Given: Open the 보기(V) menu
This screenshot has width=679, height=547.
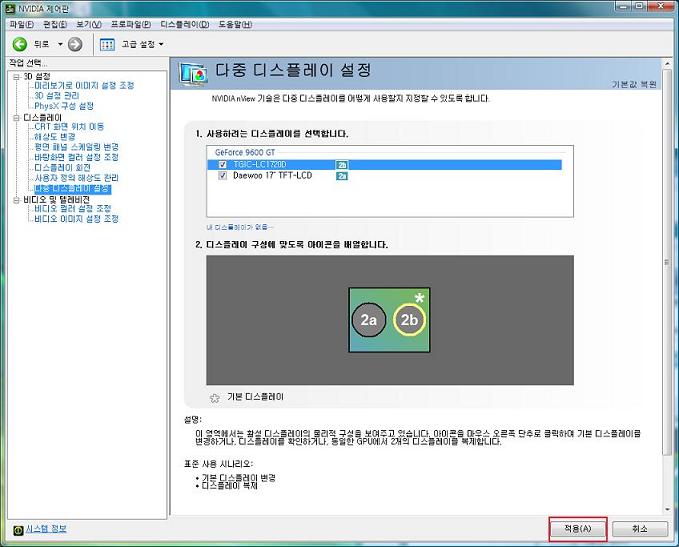Looking at the screenshot, I should point(89,24).
